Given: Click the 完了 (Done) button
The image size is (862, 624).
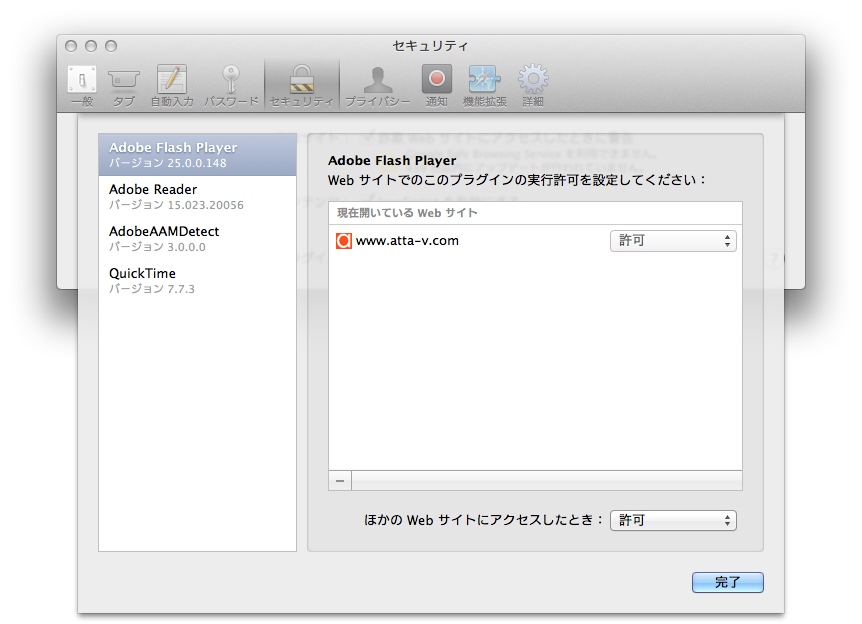Looking at the screenshot, I should tap(727, 582).
